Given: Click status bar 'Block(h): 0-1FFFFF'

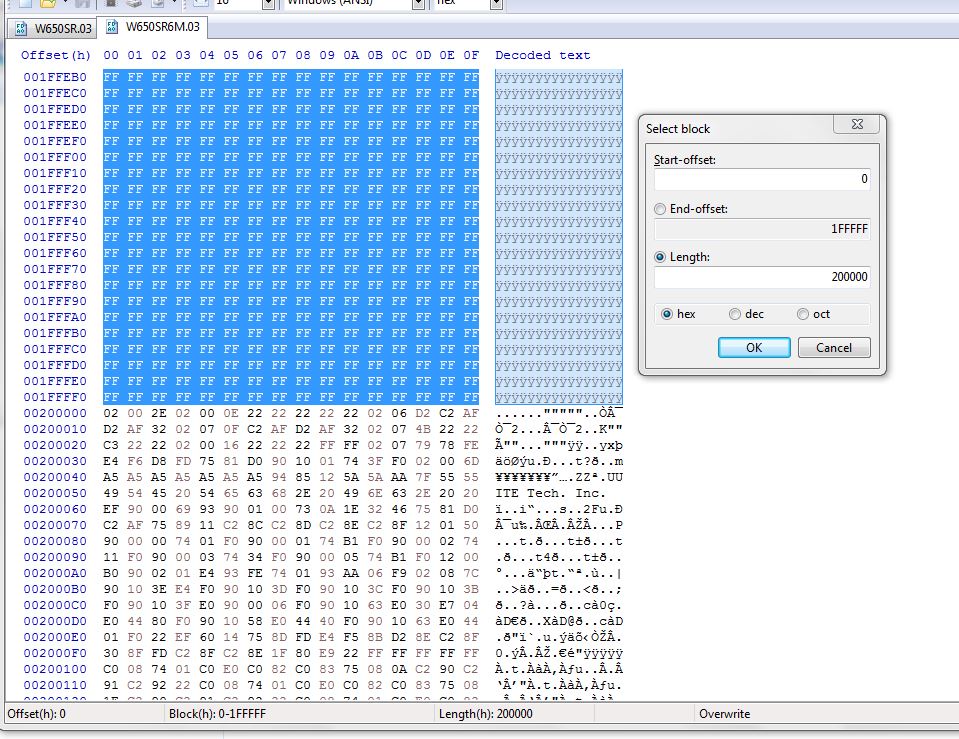Looking at the screenshot, I should tap(218, 714).
